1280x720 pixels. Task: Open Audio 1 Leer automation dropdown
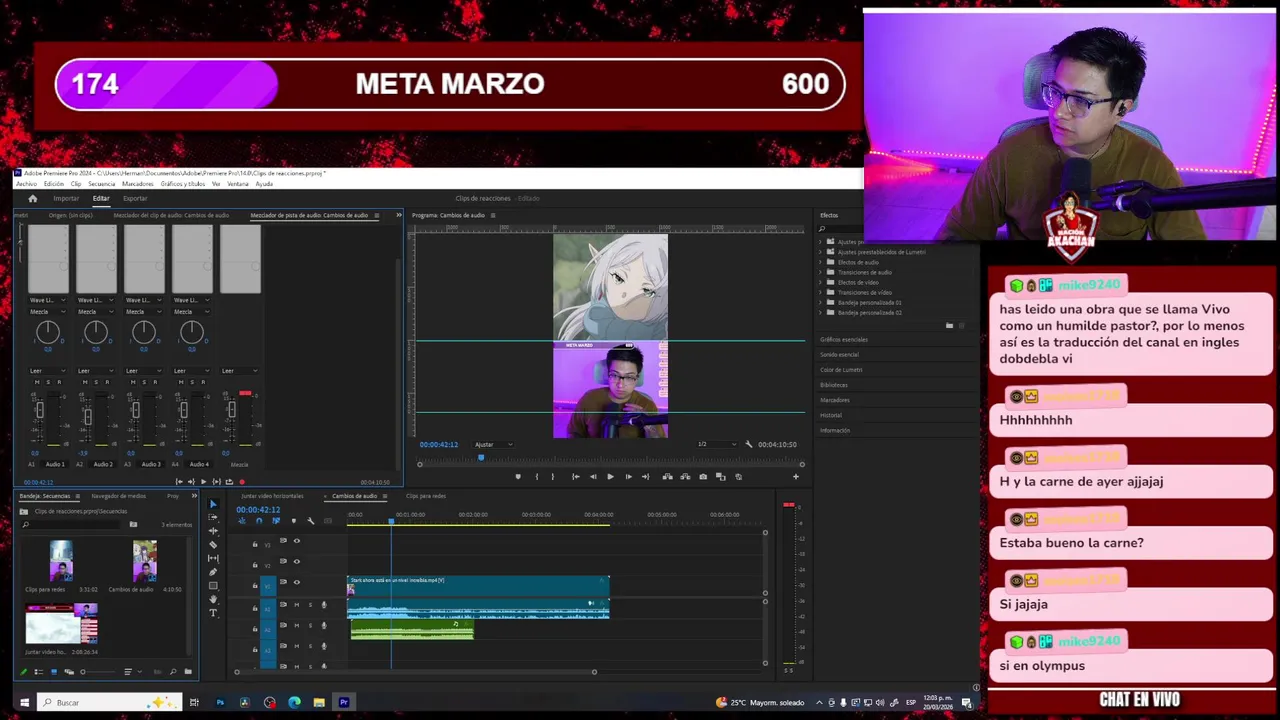pyautogui.click(x=48, y=371)
